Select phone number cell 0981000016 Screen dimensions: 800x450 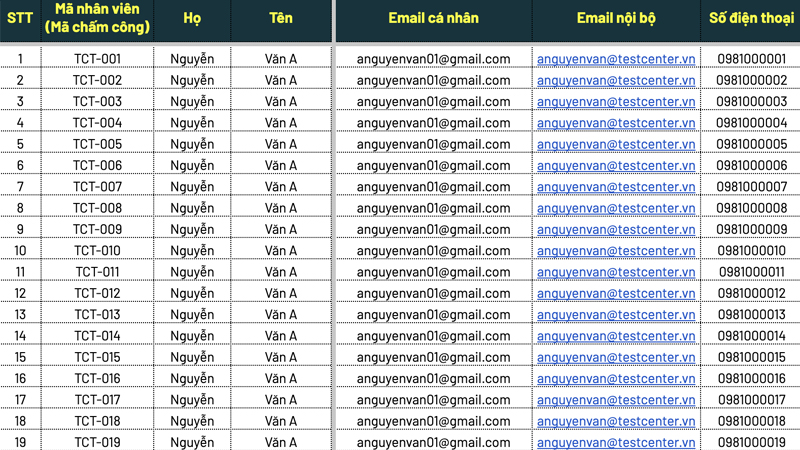(x=751, y=379)
